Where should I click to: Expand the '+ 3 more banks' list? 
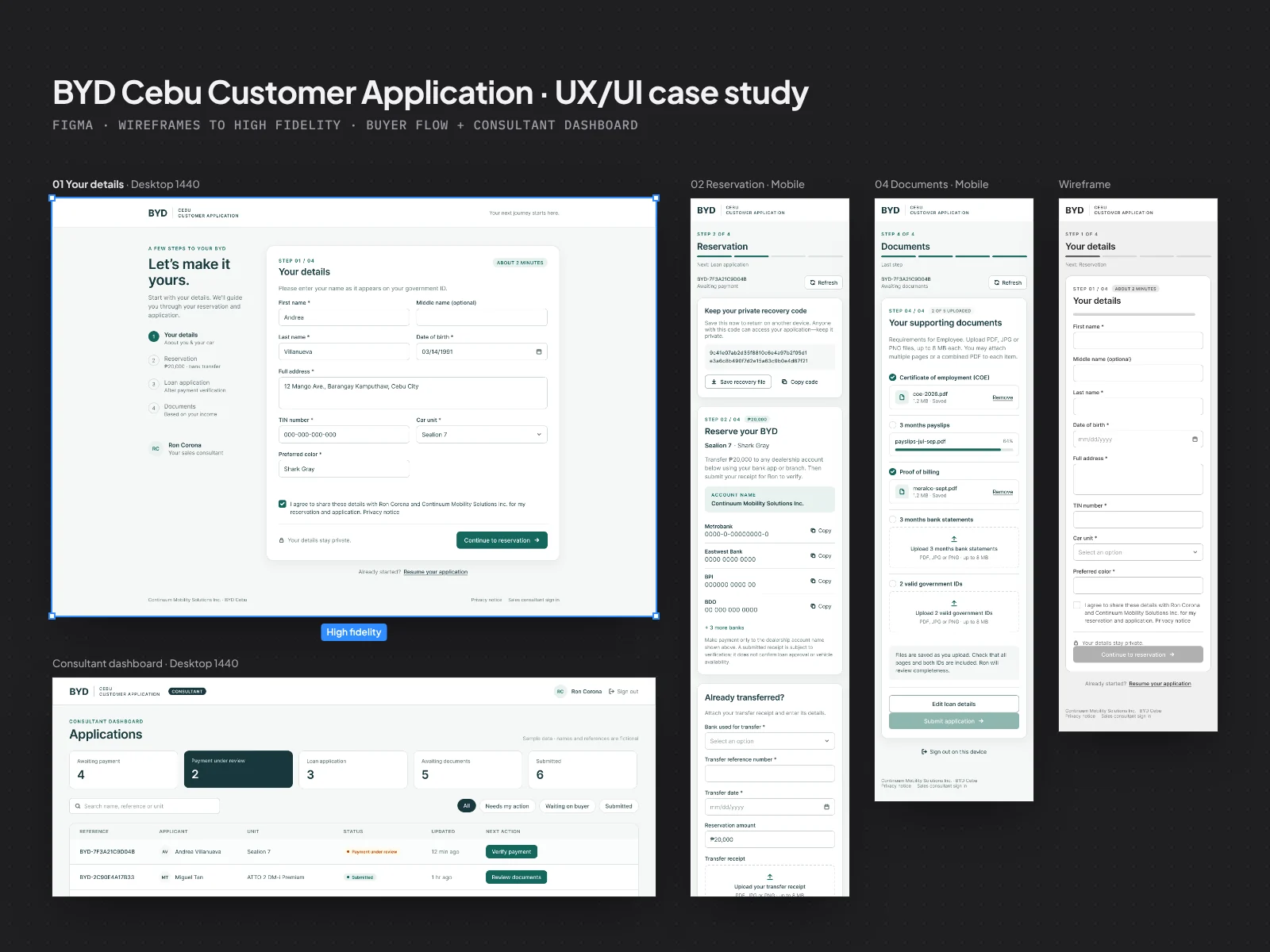point(725,628)
